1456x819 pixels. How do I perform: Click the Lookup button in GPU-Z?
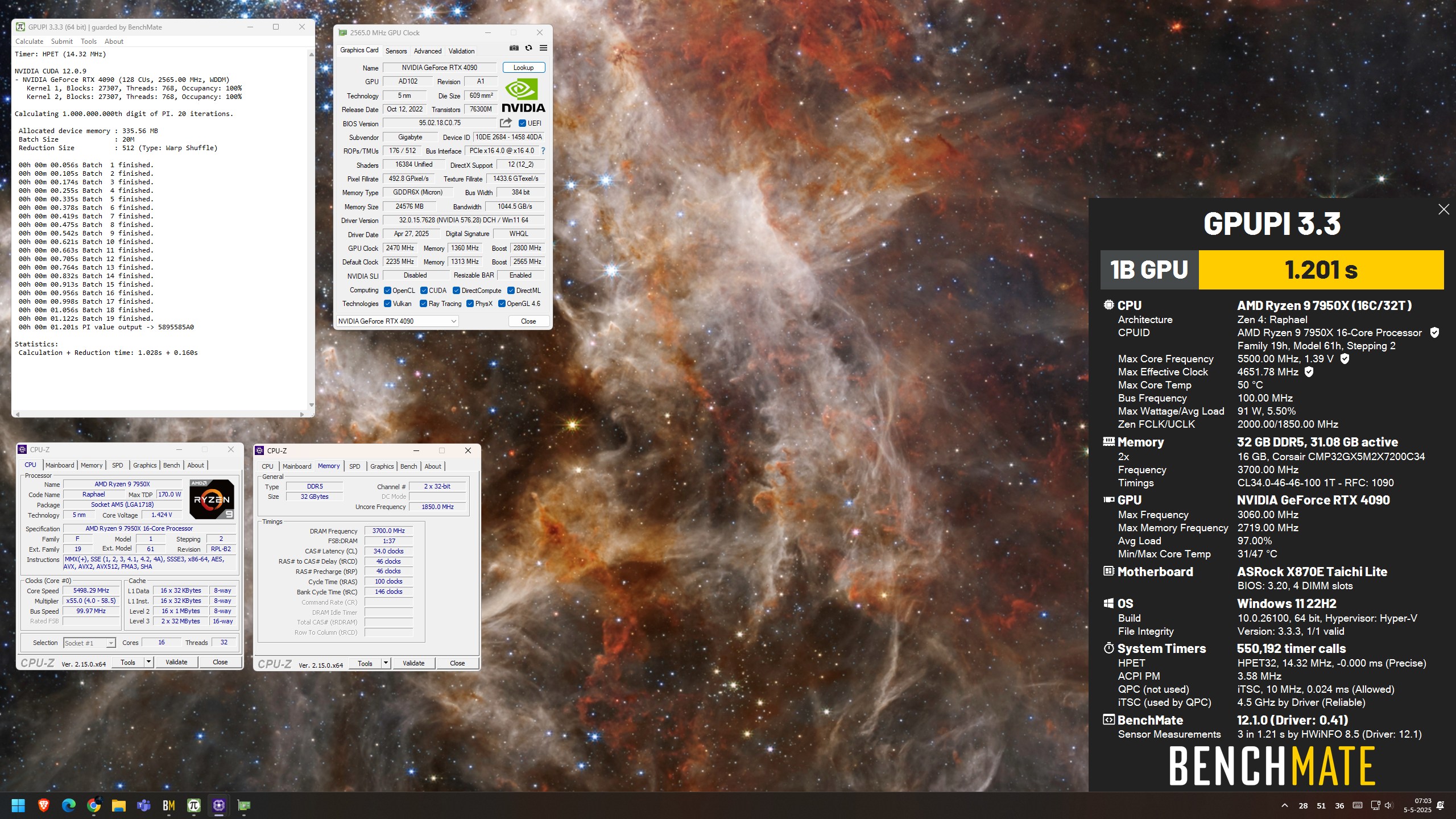click(x=523, y=68)
